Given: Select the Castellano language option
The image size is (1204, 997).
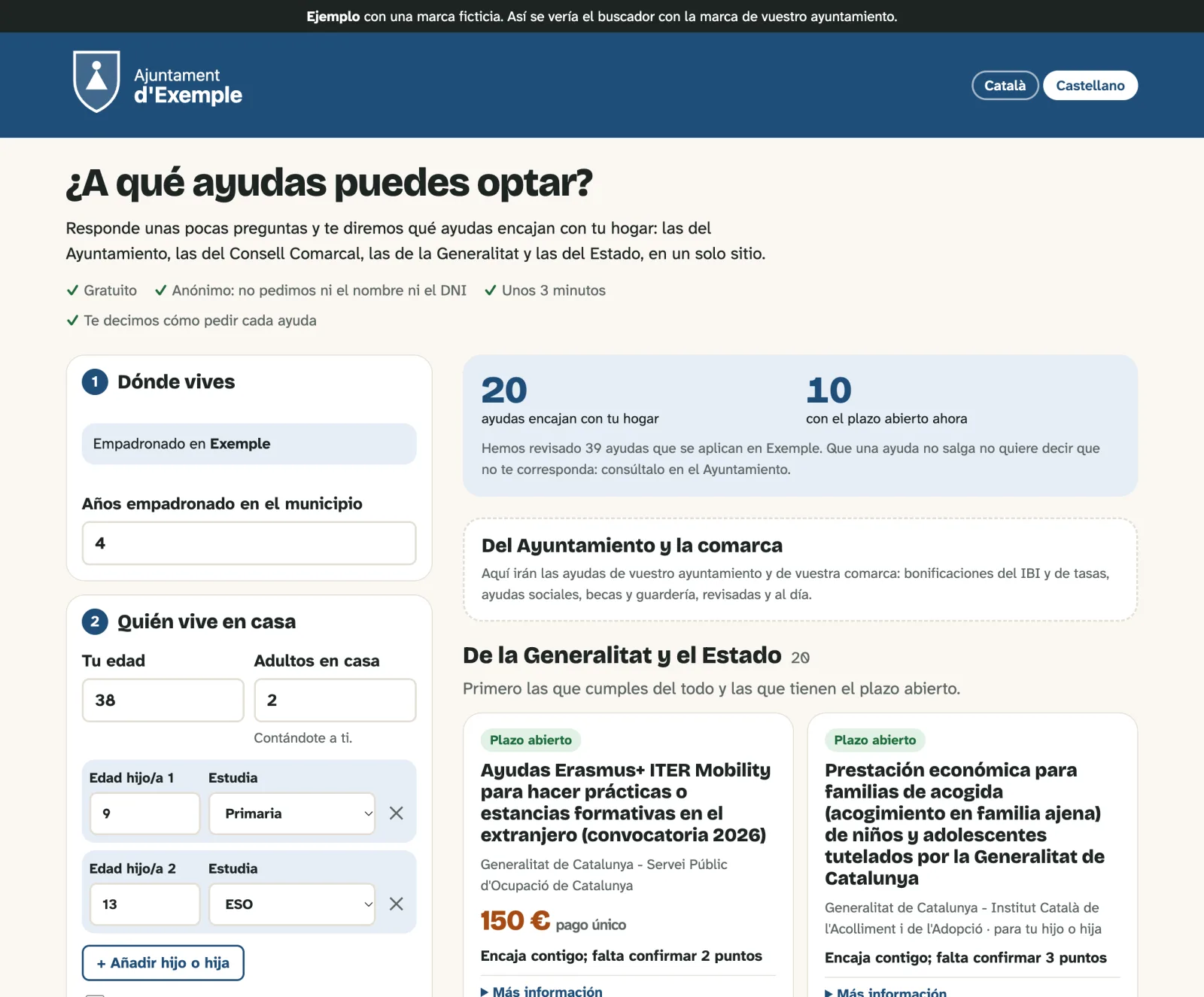Looking at the screenshot, I should point(1090,85).
